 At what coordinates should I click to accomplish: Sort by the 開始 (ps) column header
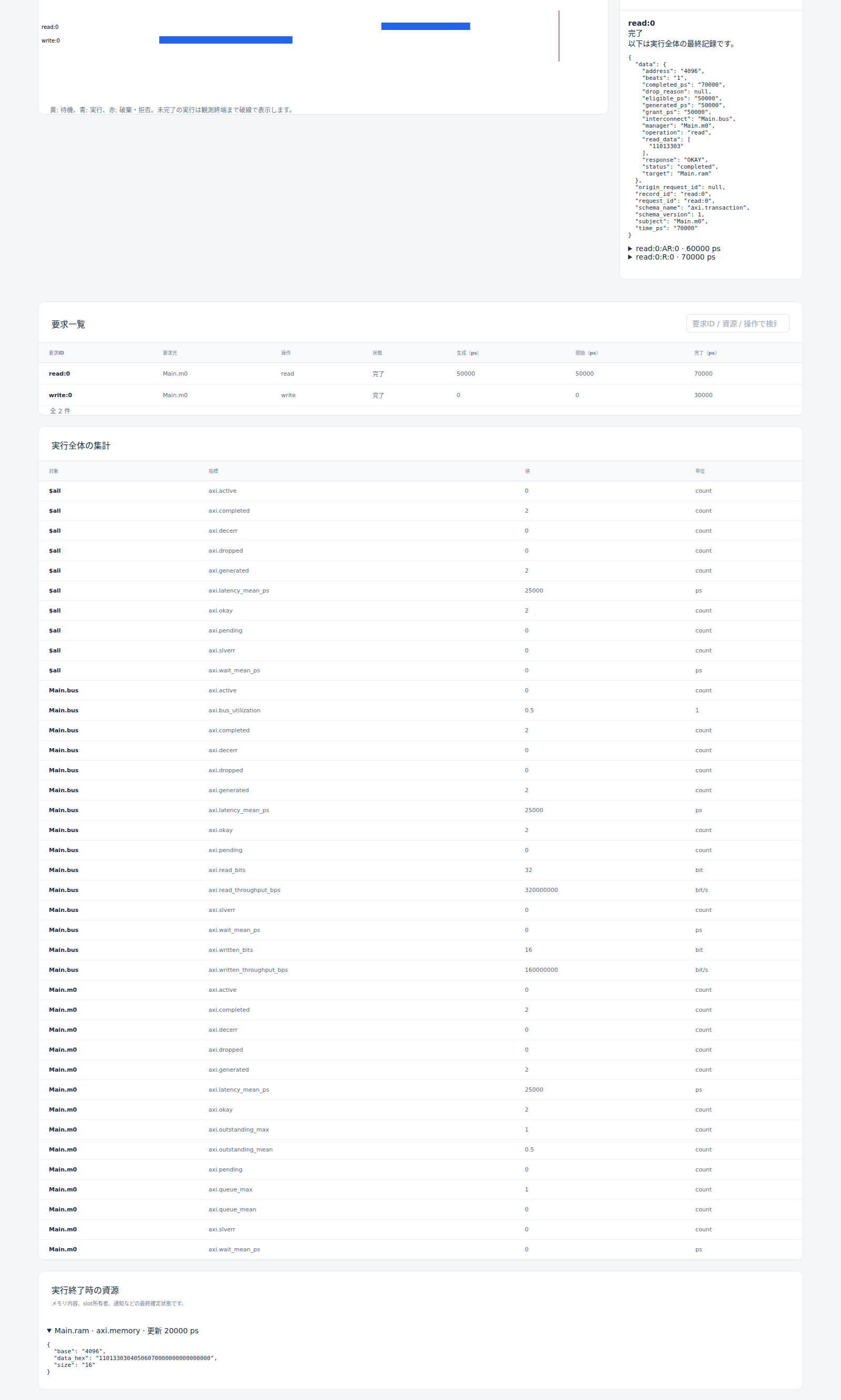coord(587,353)
